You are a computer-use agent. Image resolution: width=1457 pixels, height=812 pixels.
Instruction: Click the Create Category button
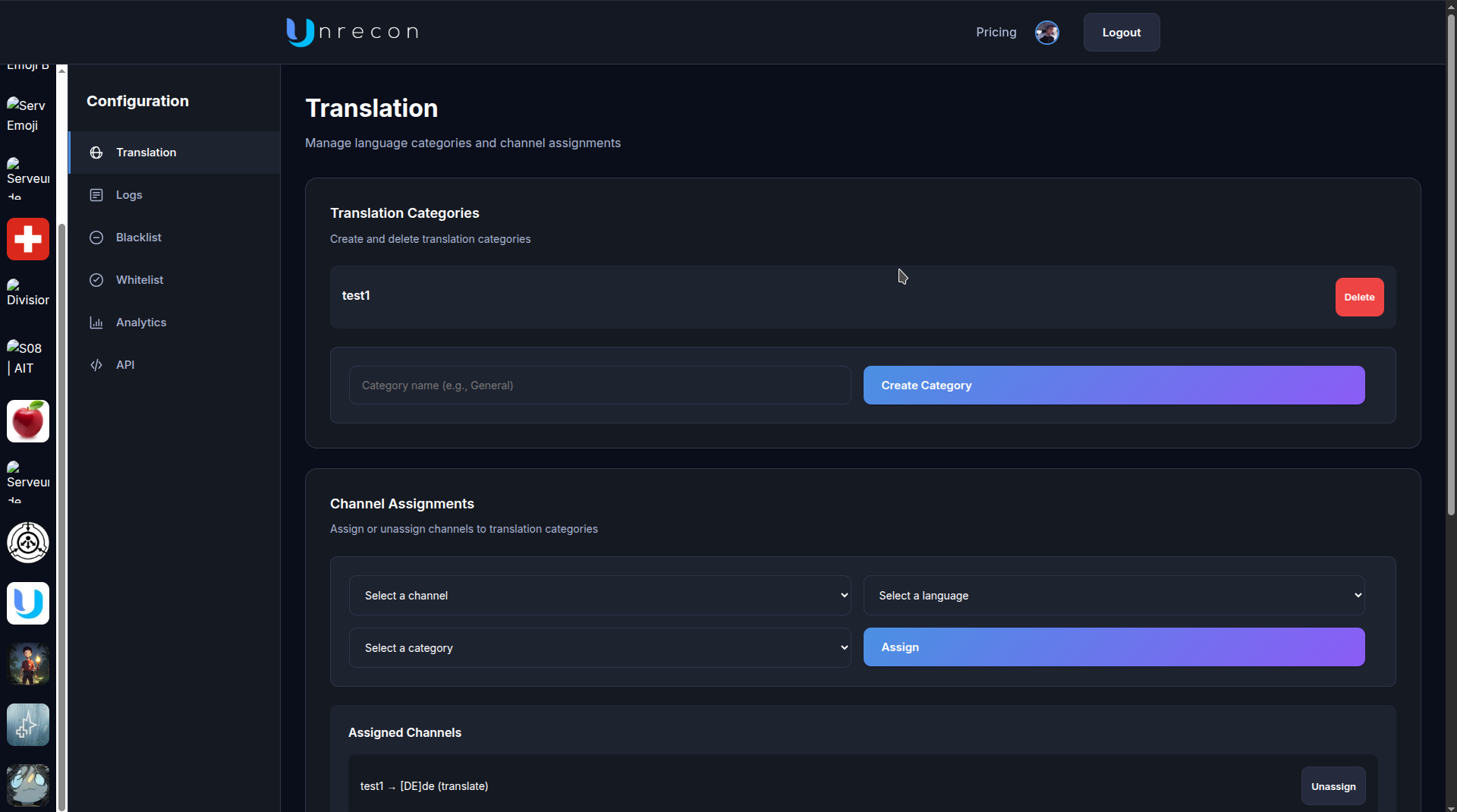[1114, 386]
